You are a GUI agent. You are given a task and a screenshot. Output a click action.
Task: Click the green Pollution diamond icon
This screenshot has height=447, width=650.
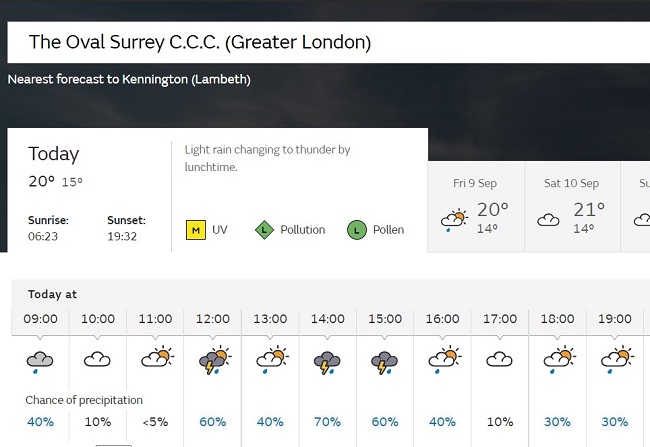pos(264,230)
